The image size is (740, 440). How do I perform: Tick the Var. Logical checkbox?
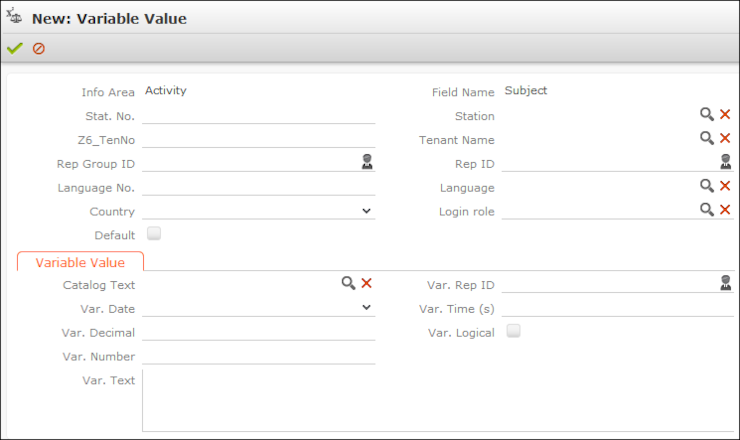514,331
